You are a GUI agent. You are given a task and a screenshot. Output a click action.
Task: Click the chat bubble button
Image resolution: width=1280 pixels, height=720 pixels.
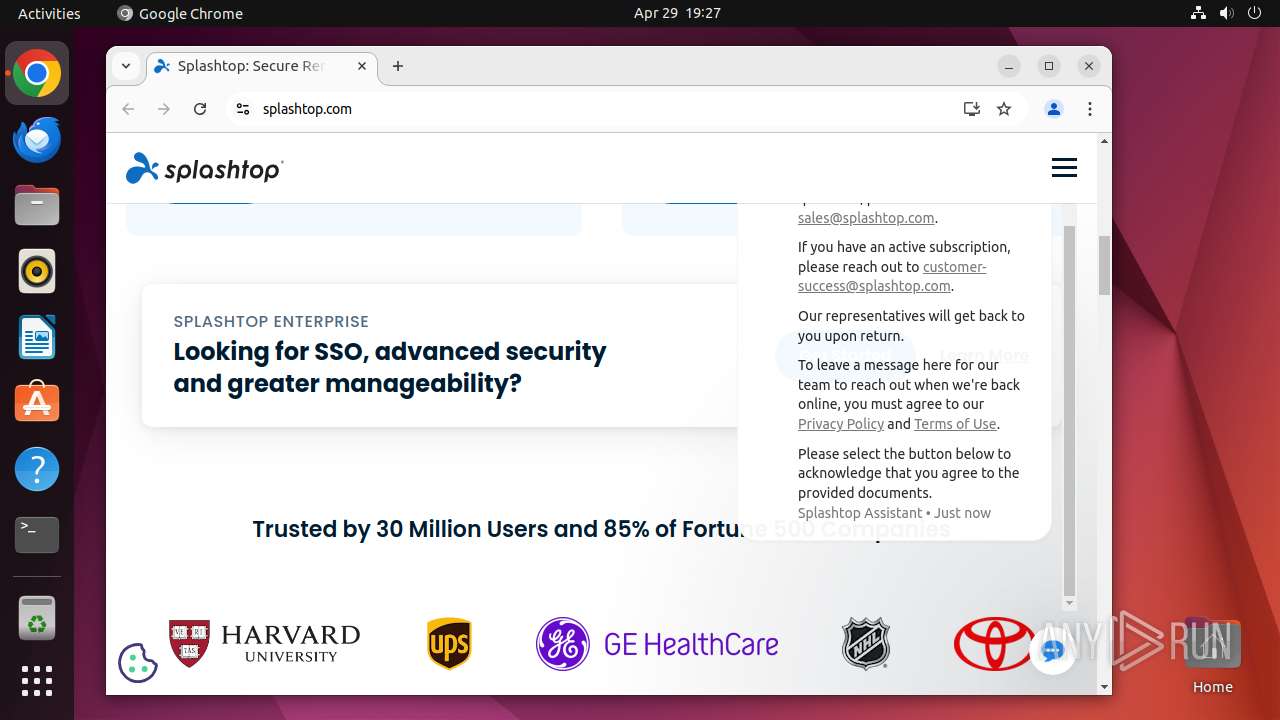1052,650
